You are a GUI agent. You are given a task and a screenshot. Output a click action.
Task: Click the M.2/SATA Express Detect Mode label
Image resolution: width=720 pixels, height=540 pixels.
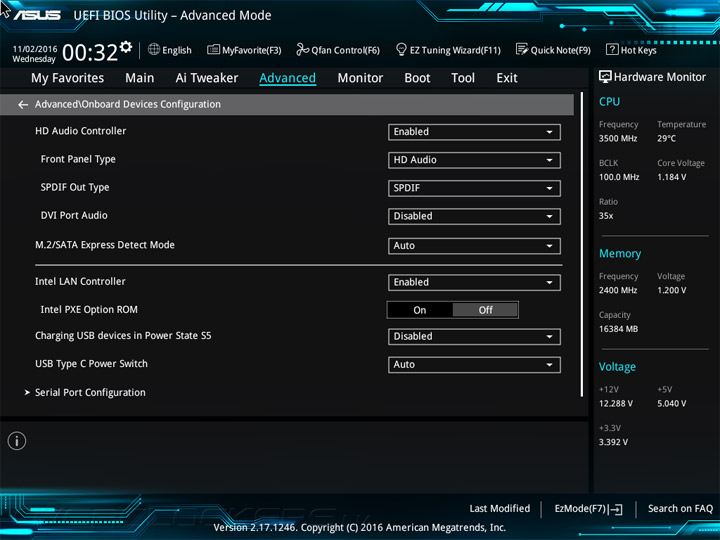pyautogui.click(x=105, y=245)
